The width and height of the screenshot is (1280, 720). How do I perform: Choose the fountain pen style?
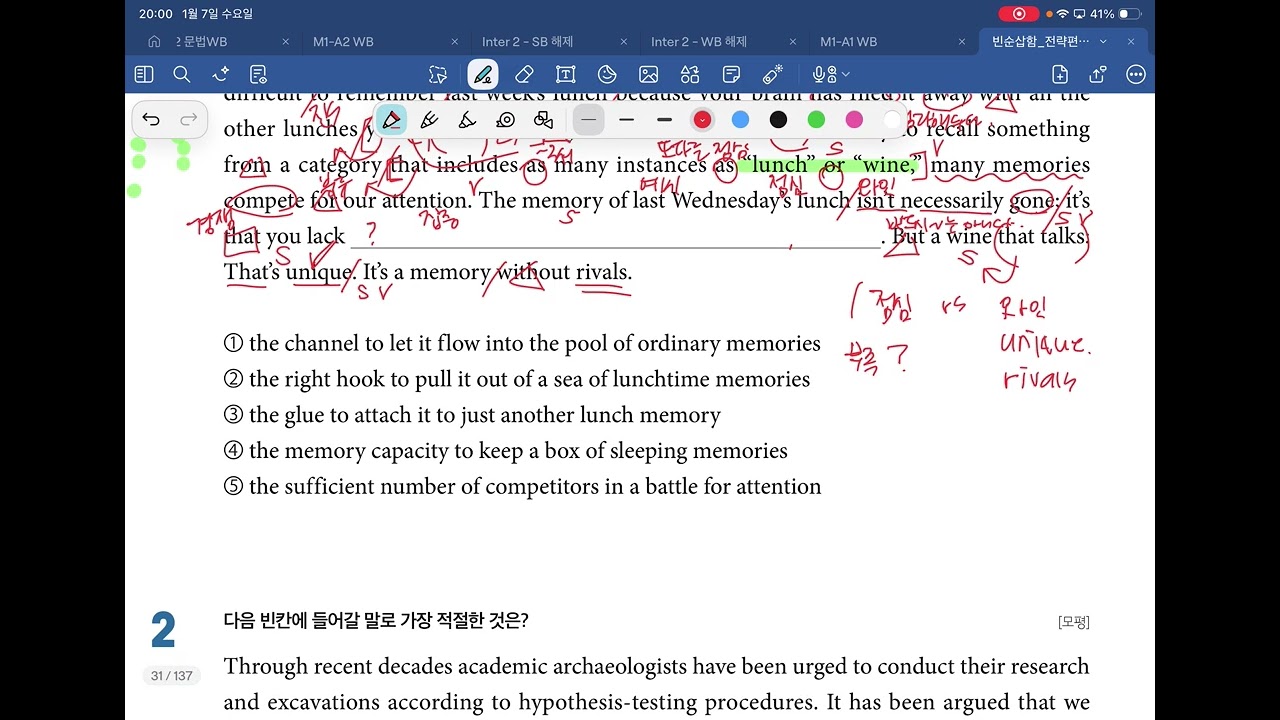429,120
